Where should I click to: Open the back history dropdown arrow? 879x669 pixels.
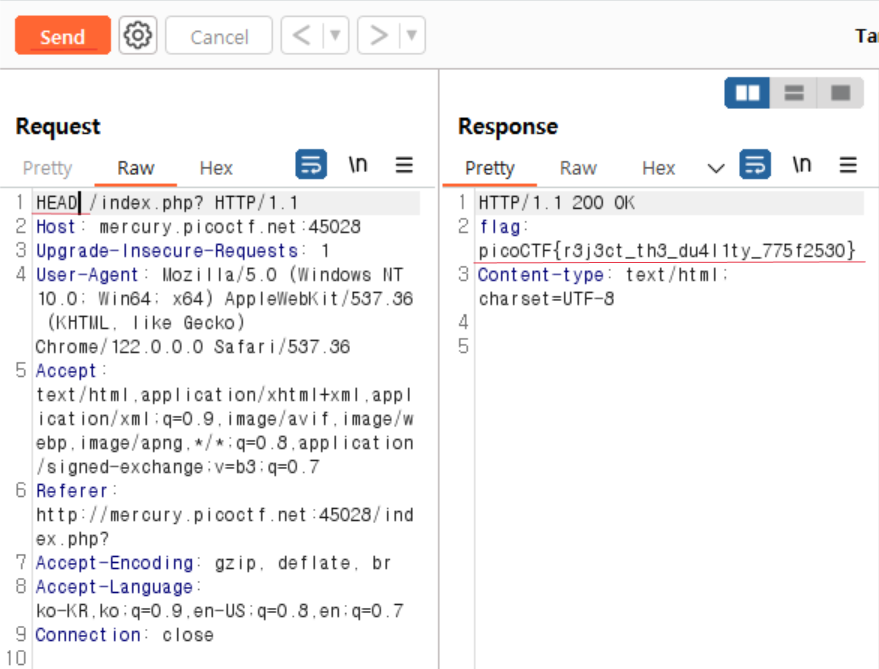coord(336,35)
